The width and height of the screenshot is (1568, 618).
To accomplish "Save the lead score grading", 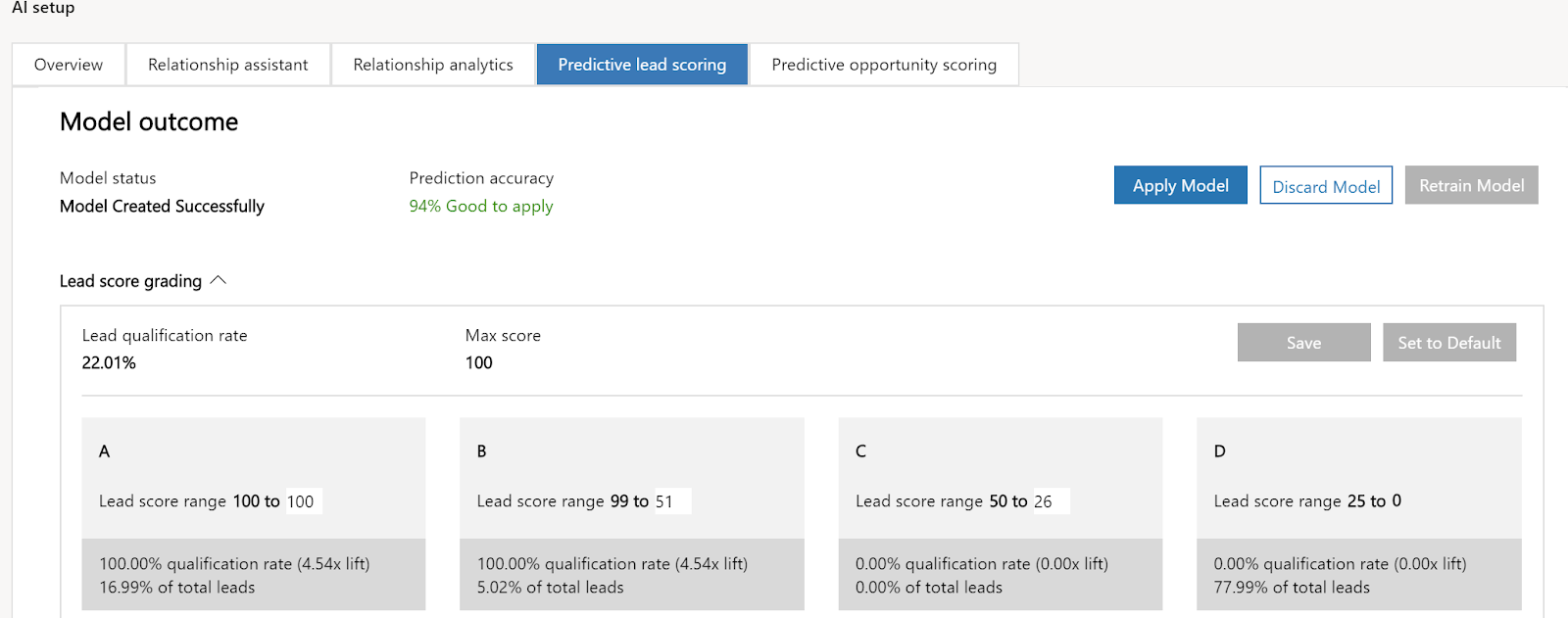I will tap(1303, 343).
